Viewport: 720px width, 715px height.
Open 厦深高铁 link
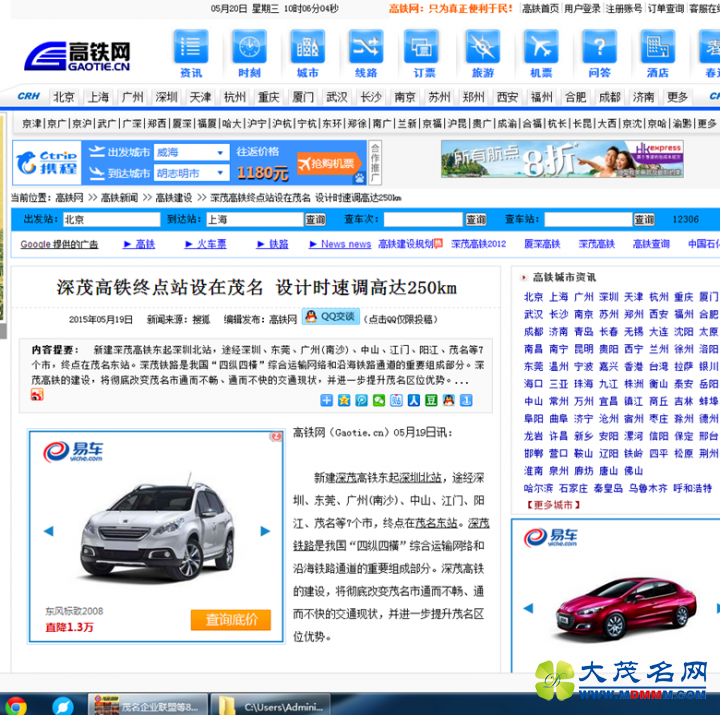(x=542, y=244)
